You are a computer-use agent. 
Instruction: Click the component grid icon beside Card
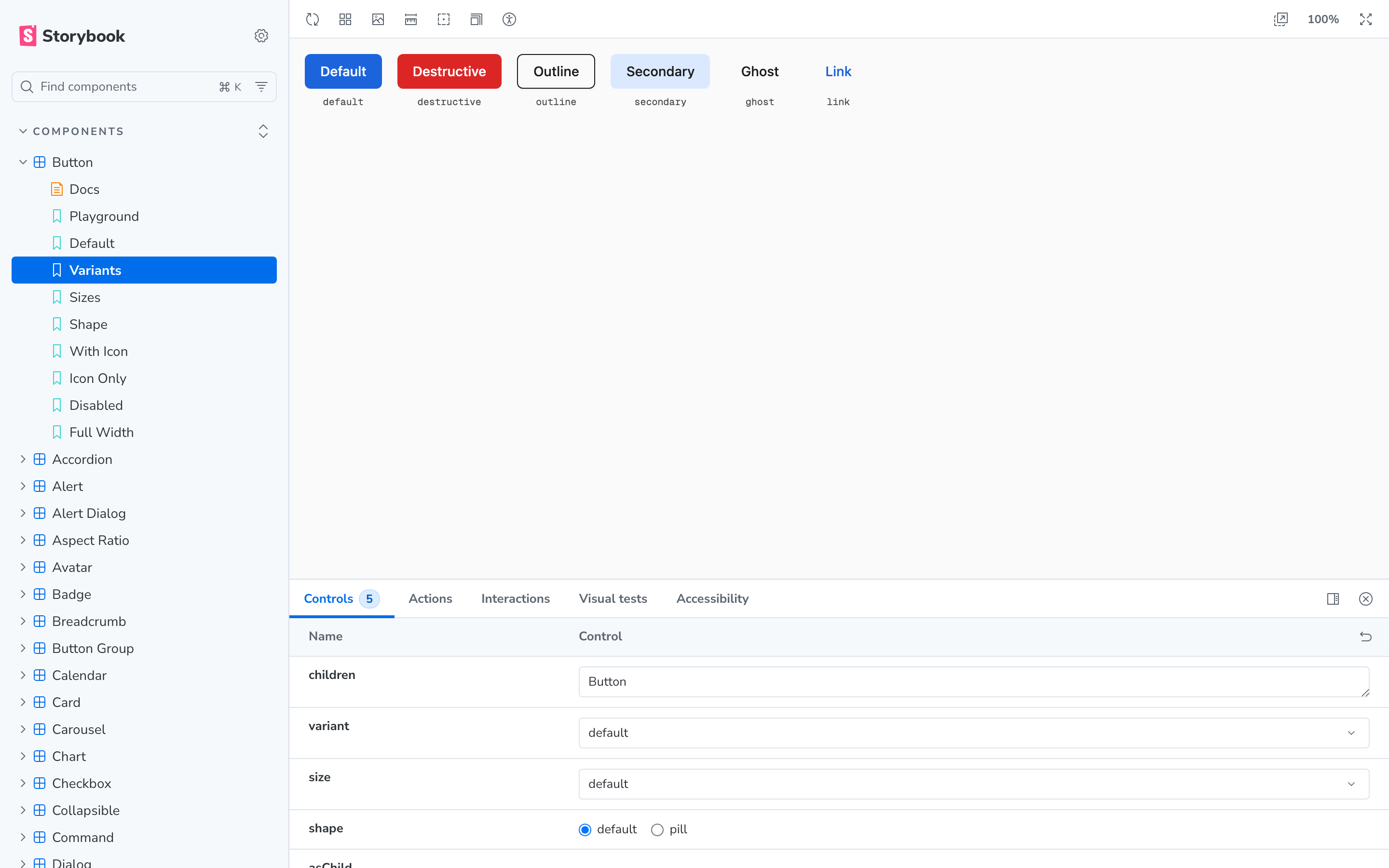tap(40, 702)
